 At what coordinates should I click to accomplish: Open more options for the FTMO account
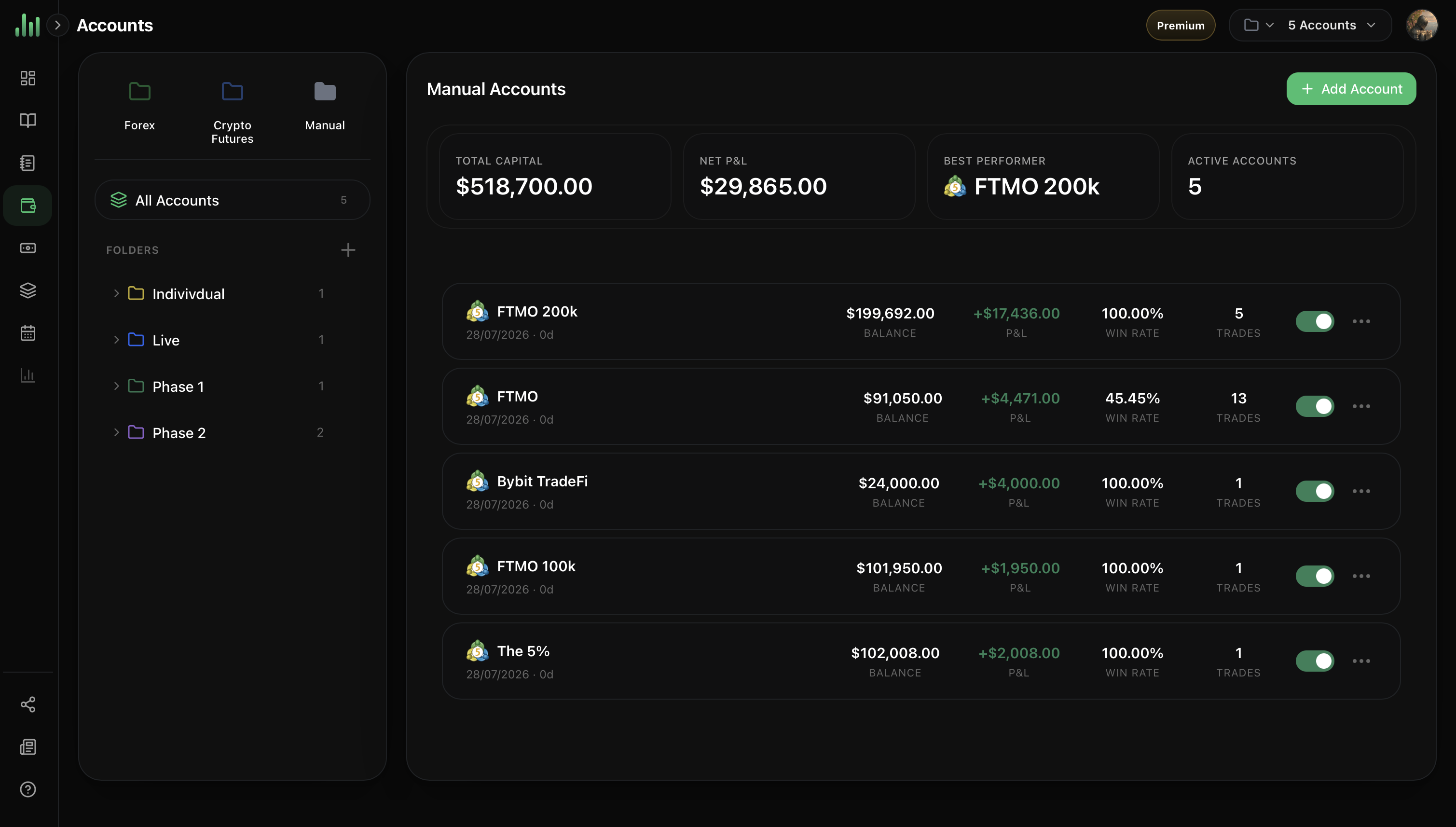pyautogui.click(x=1361, y=406)
